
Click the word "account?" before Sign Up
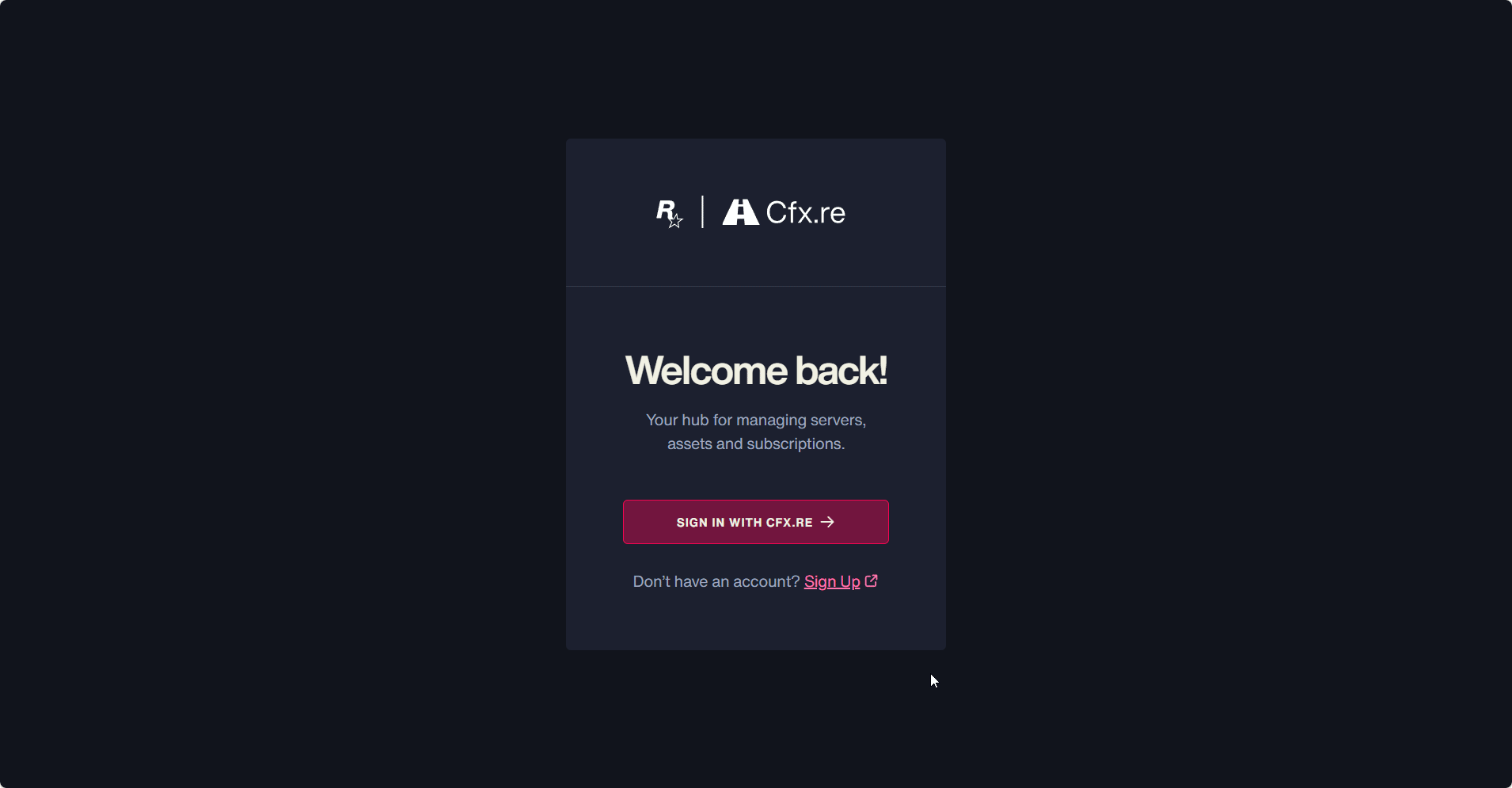tap(766, 581)
